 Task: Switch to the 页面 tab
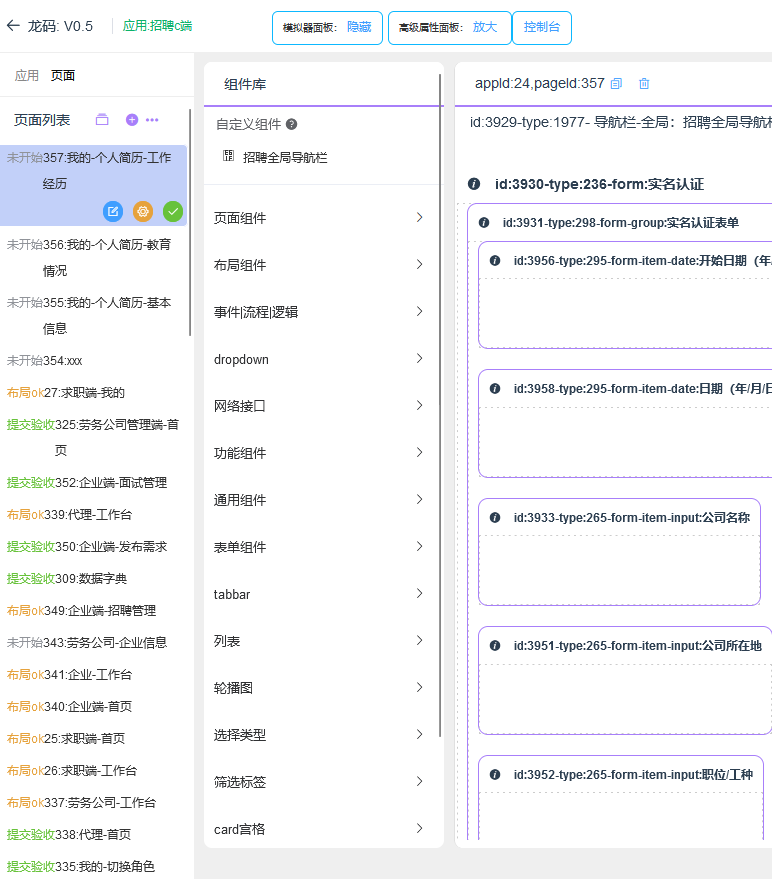coord(62,75)
